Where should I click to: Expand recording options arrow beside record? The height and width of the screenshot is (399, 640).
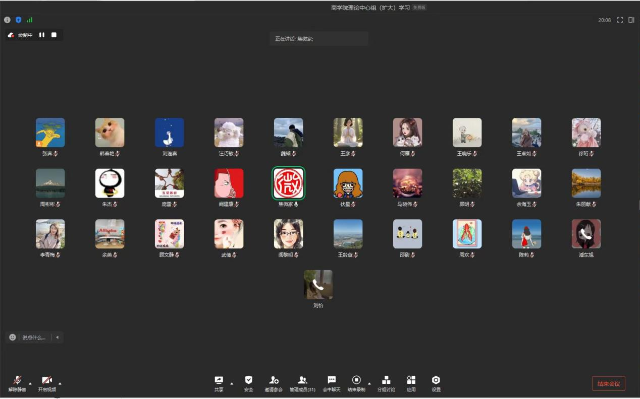click(x=369, y=383)
